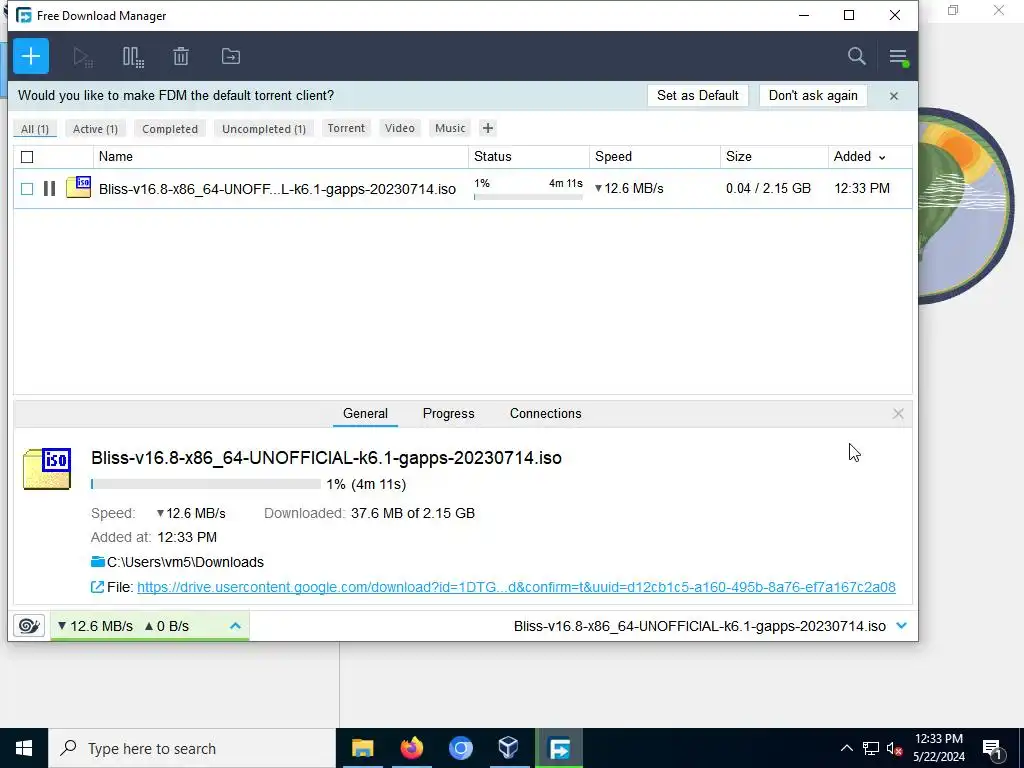1024x768 pixels.
Task: Click Don't ask again button
Action: point(813,95)
